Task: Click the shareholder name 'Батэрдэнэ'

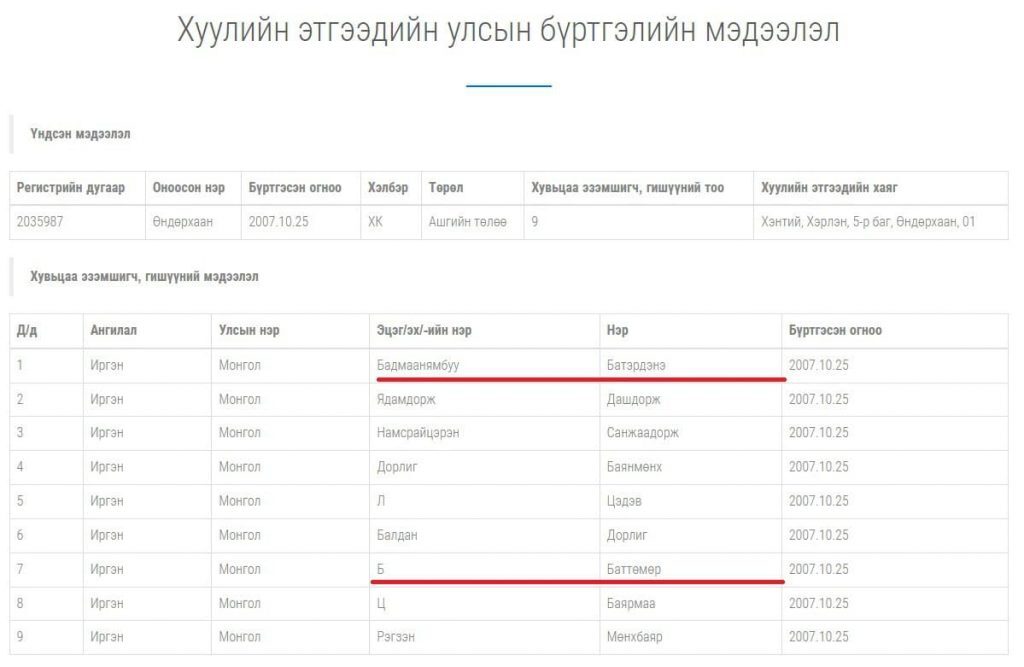Action: 636,366
